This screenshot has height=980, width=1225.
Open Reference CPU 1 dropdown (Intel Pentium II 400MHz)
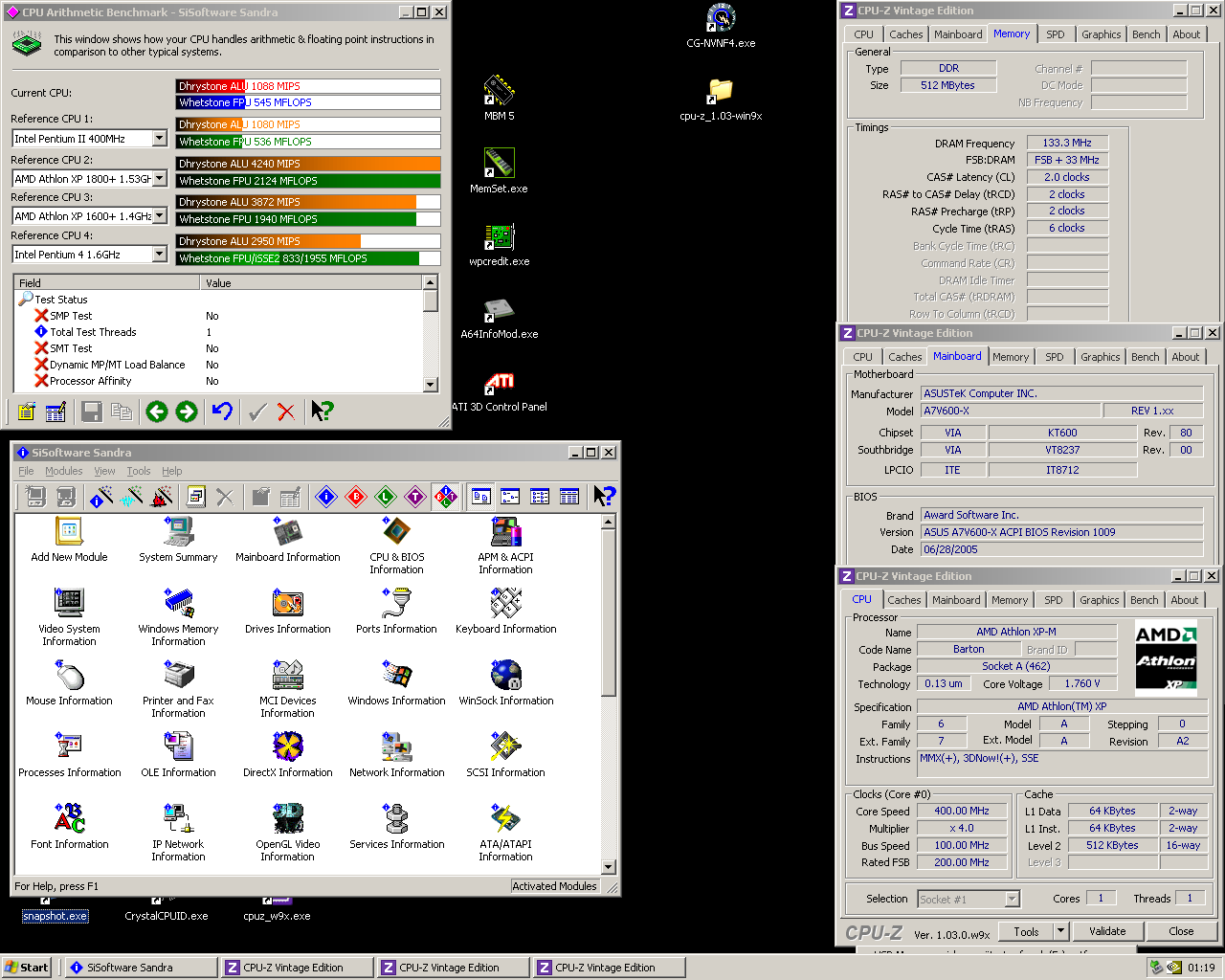click(159, 139)
